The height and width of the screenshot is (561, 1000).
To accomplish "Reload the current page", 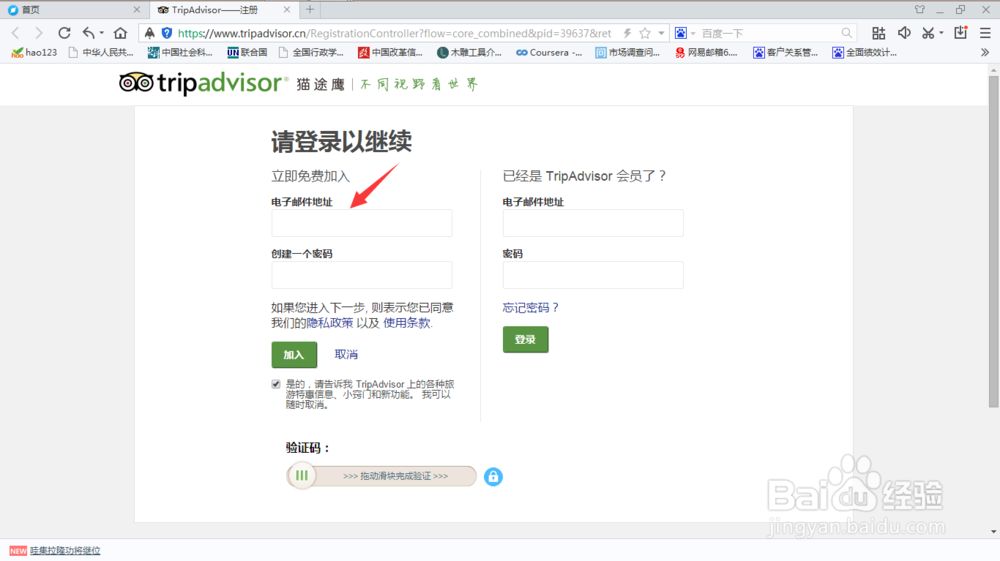I will pos(64,33).
